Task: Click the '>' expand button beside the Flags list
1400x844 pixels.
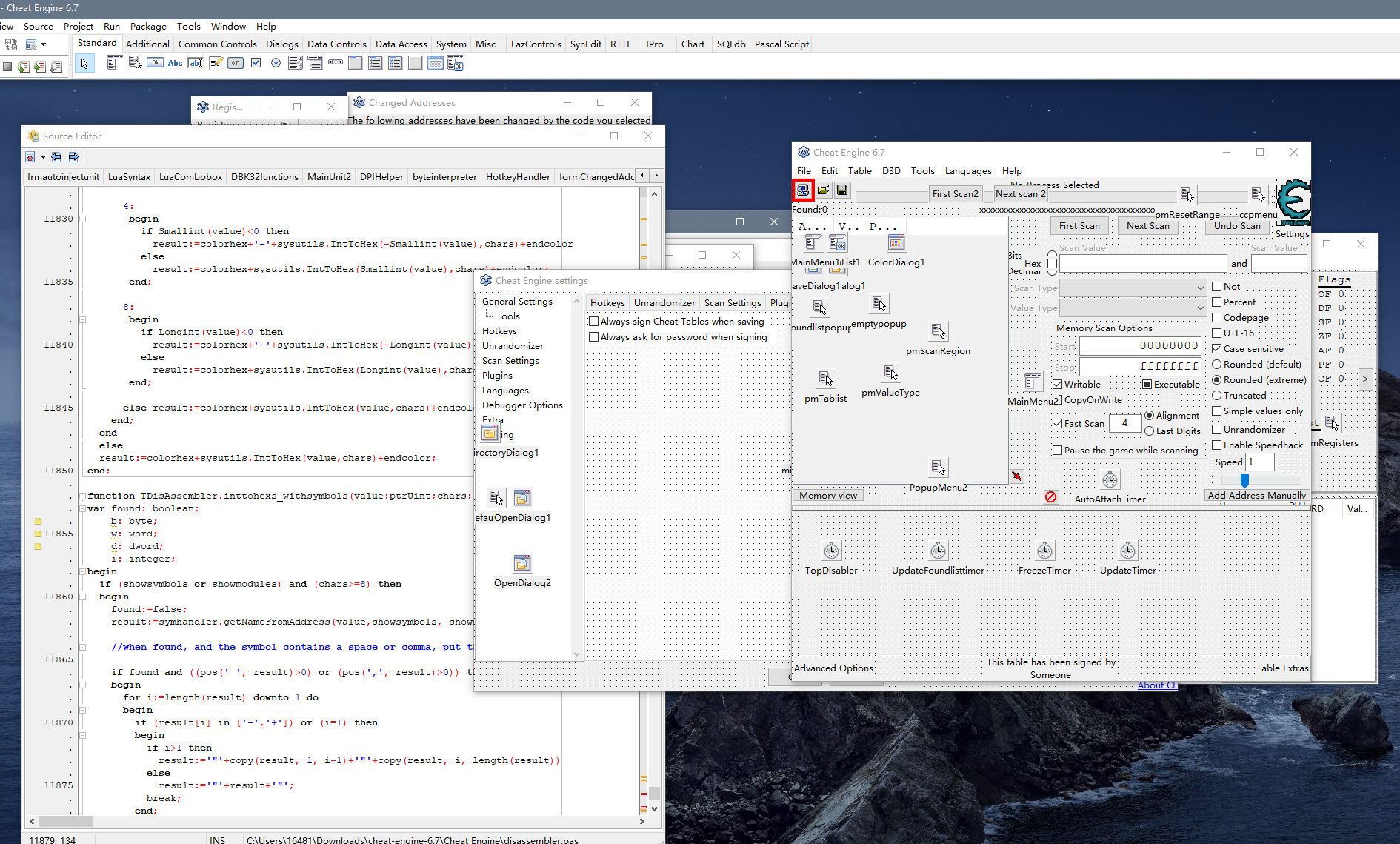Action: coord(1365,379)
